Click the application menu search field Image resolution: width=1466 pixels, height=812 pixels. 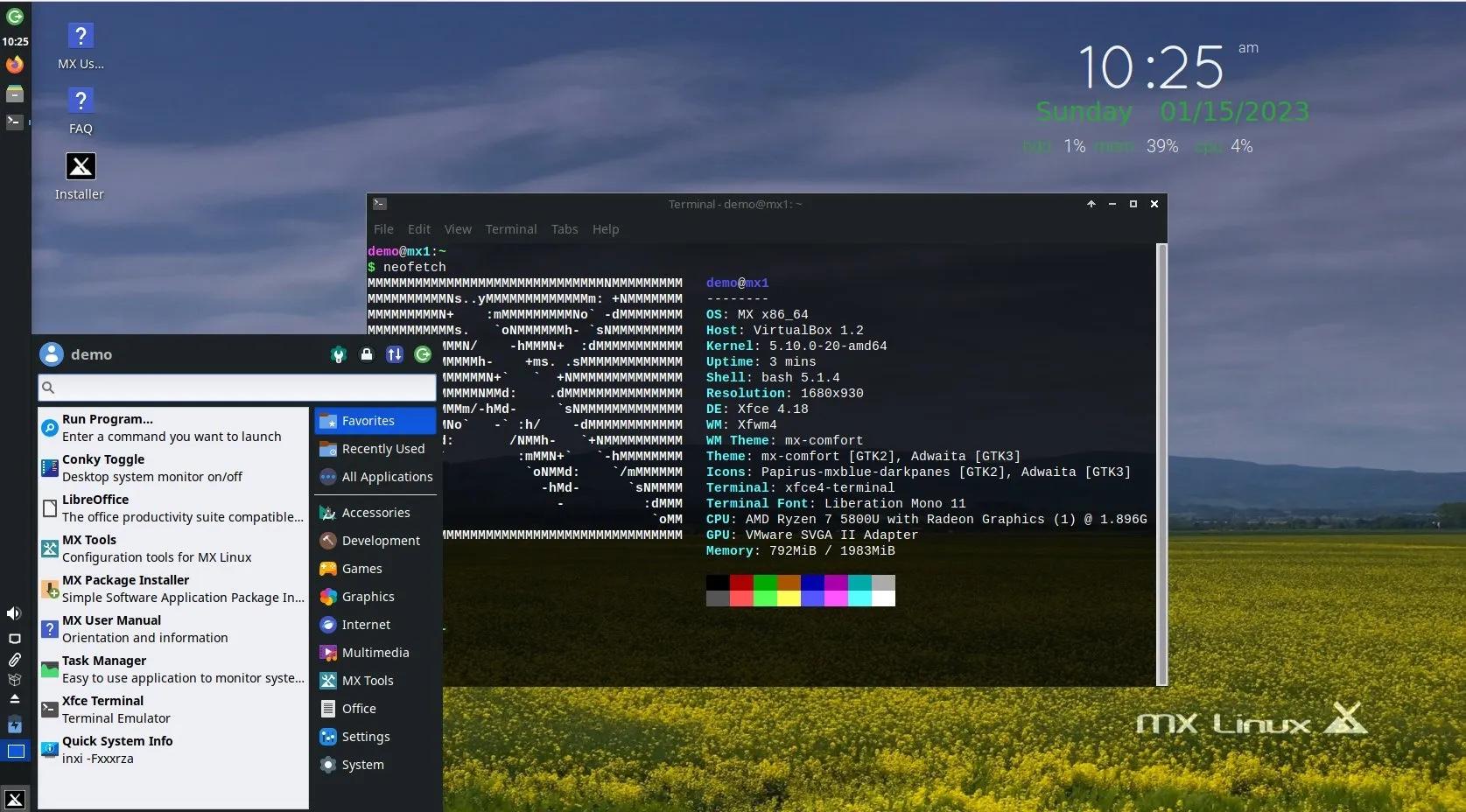click(x=236, y=388)
